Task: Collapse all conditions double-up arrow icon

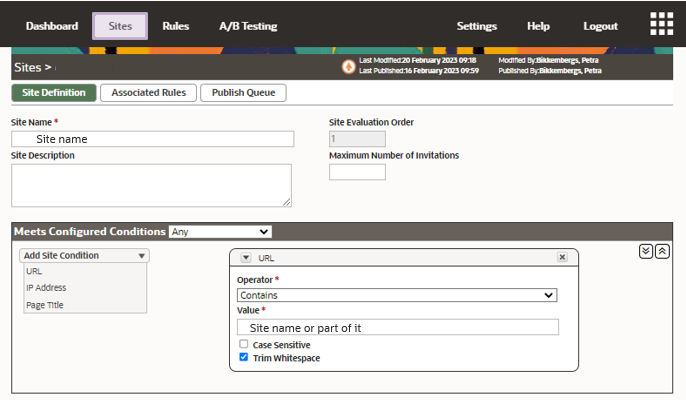Action: 662,251
